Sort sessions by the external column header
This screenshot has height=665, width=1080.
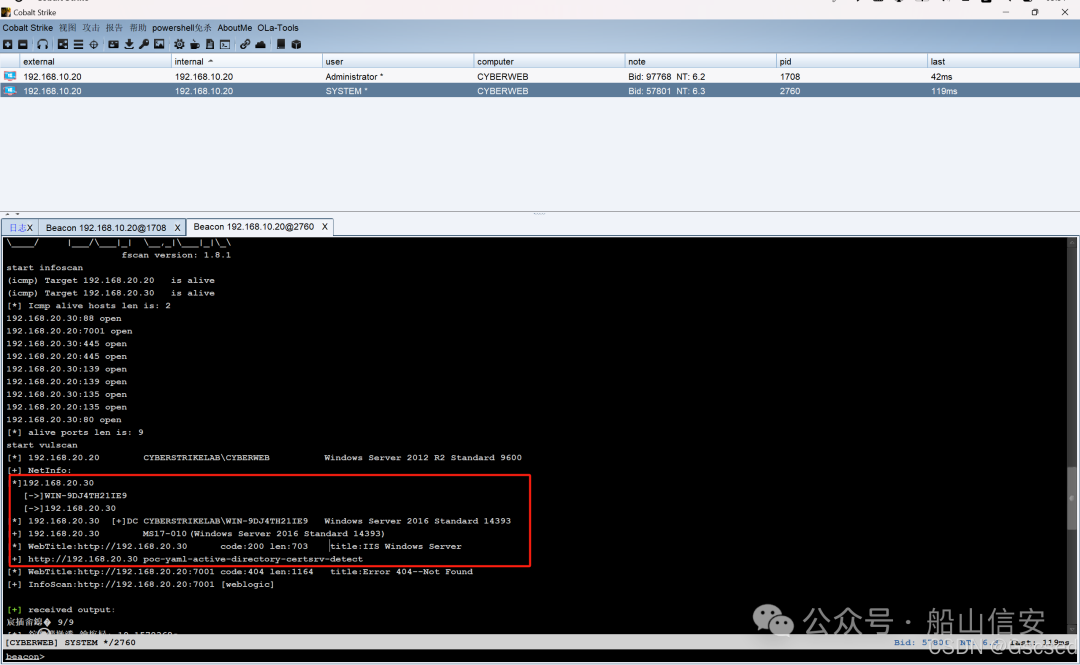(x=96, y=61)
